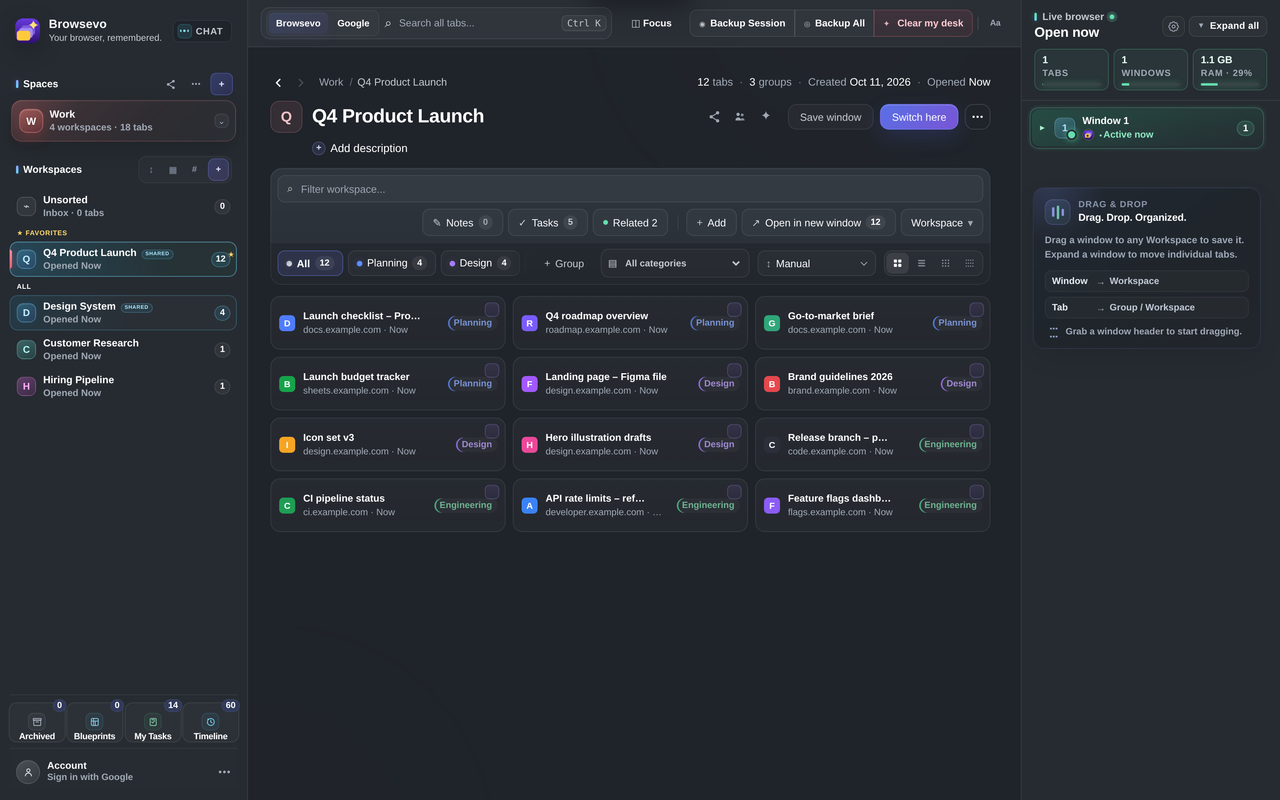Screen dimensions: 1280x800
Task: Open the Account options ellipsis
Action: coord(224,772)
